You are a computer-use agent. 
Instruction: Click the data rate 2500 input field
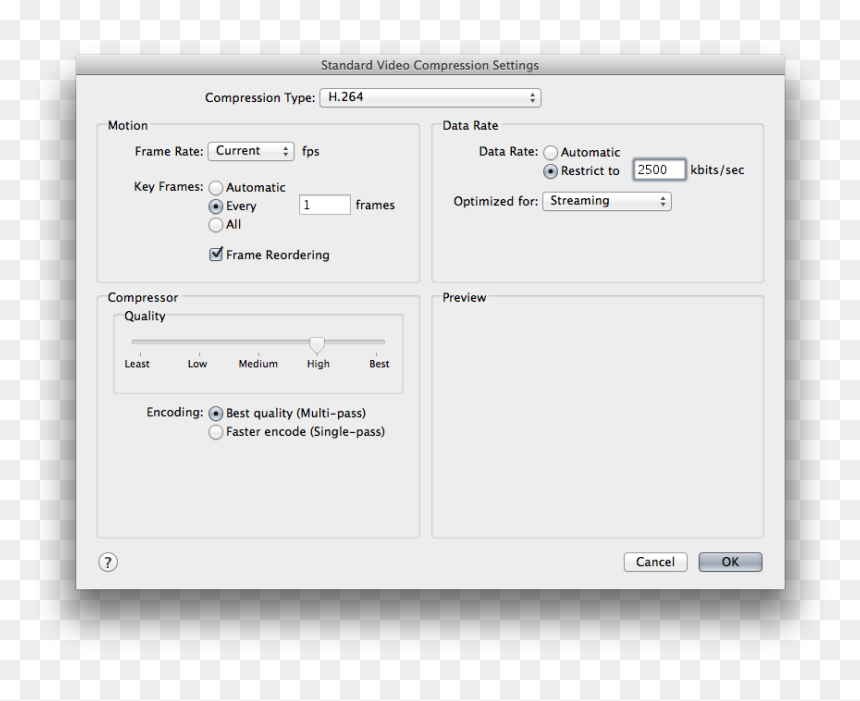click(x=659, y=169)
